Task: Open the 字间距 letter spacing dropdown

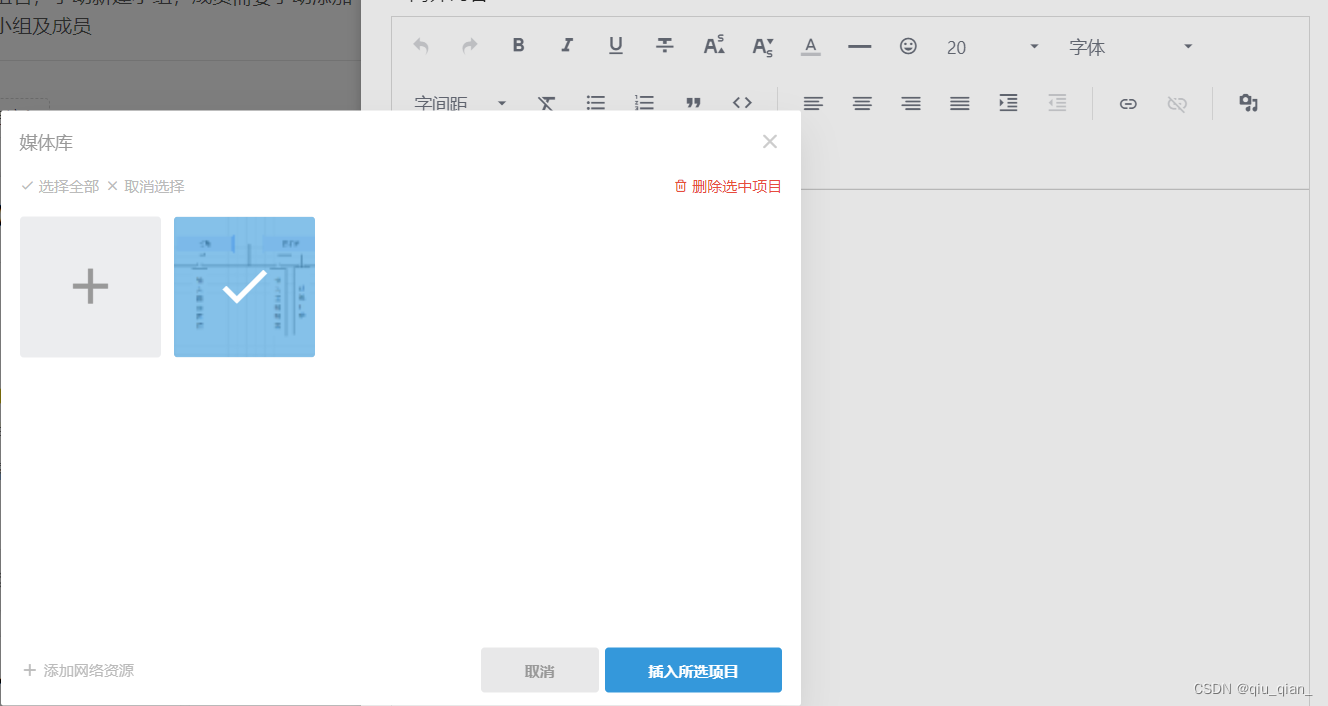Action: (455, 102)
